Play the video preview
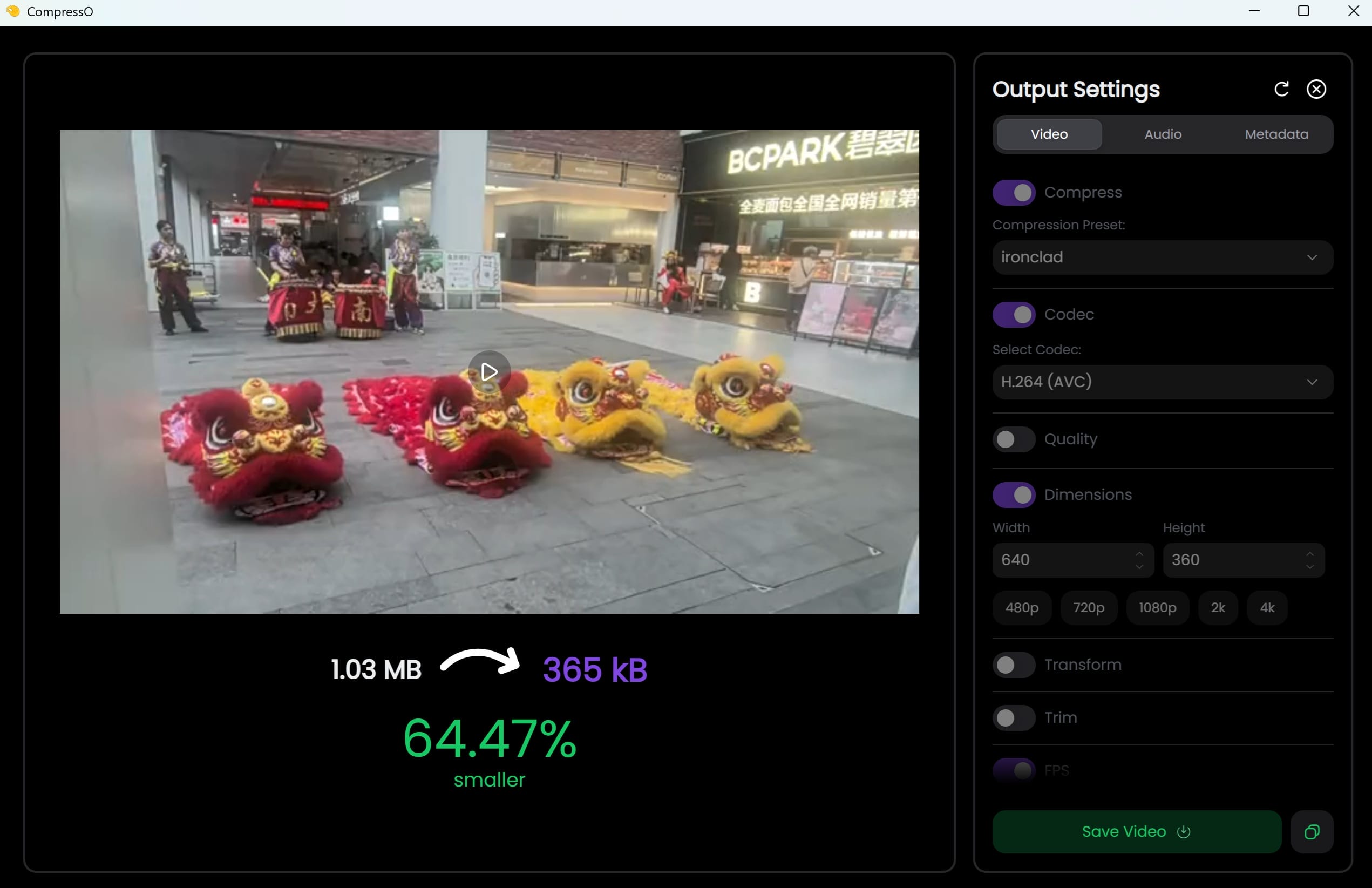This screenshot has height=888, width=1372. point(489,371)
